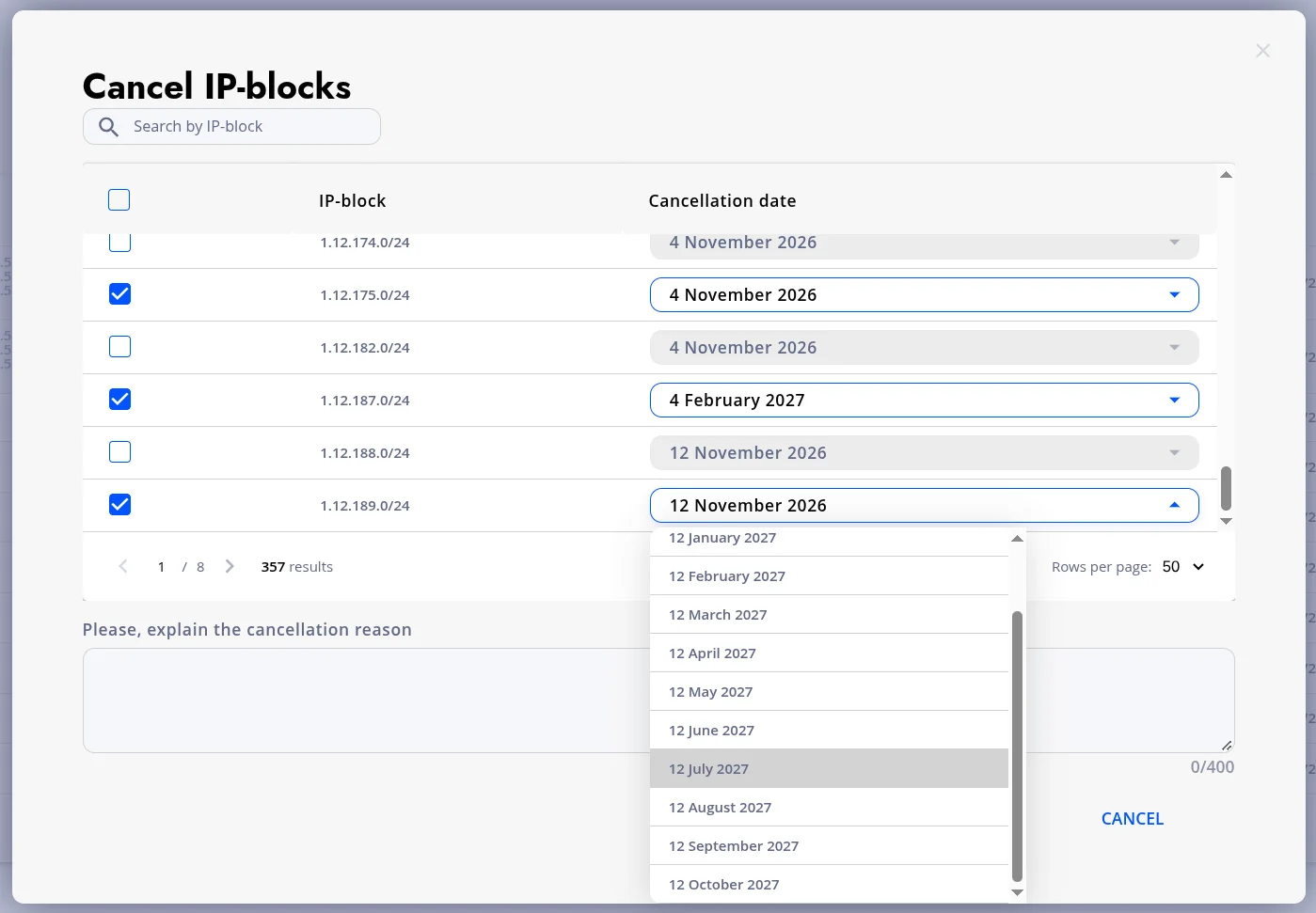Open date dropdown for 1.12.175.0/24
The height and width of the screenshot is (913, 1316).
tap(924, 295)
